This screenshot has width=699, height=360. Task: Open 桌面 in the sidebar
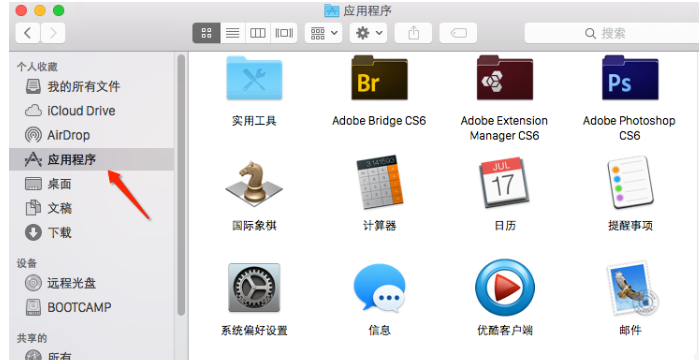[x=91, y=184]
